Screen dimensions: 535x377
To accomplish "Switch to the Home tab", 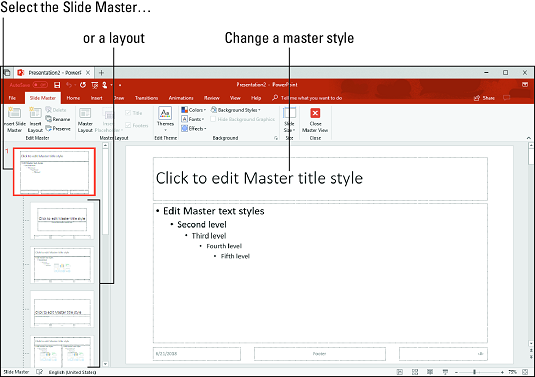I will click(x=73, y=98).
